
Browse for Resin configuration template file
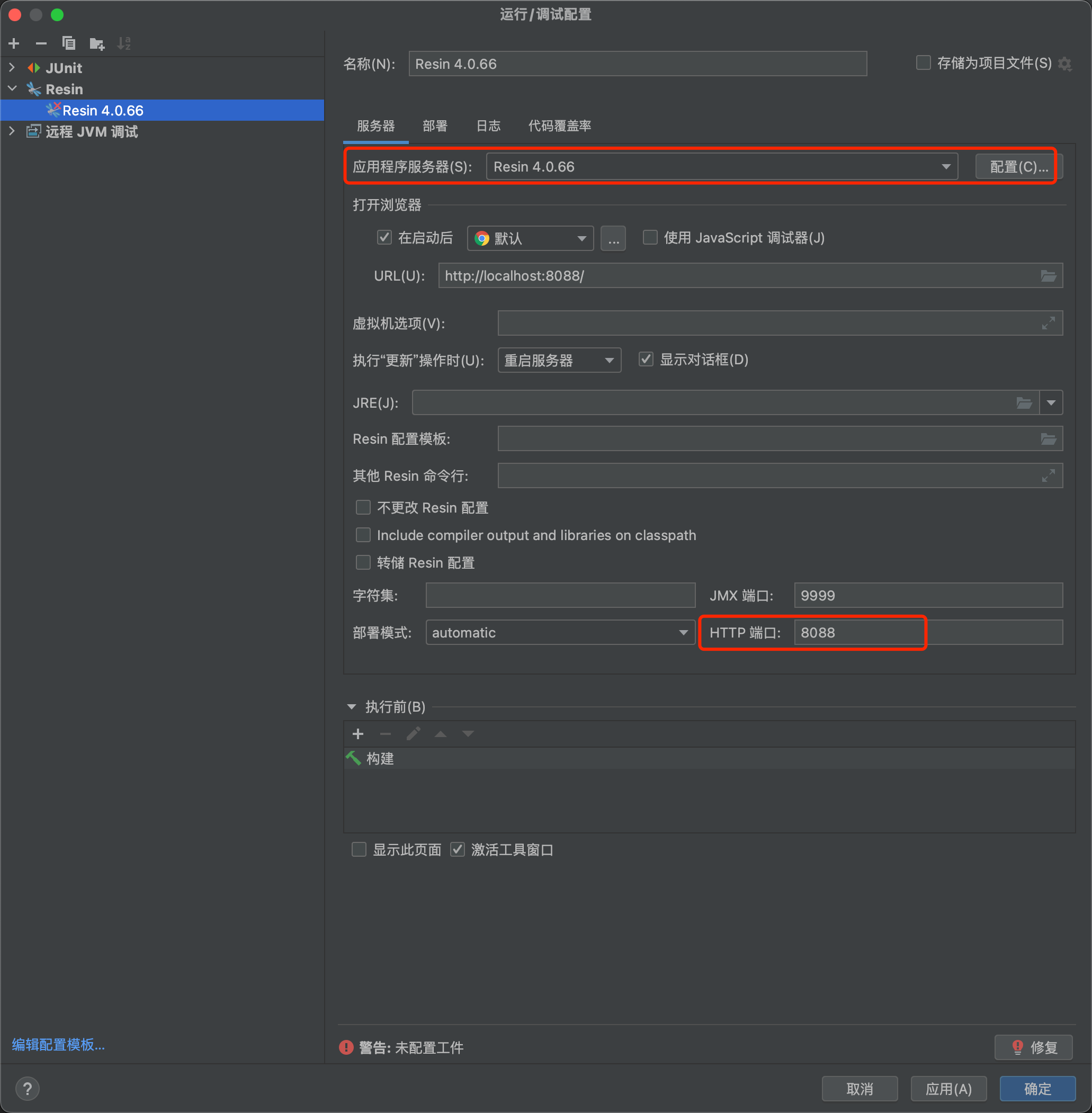click(1049, 438)
